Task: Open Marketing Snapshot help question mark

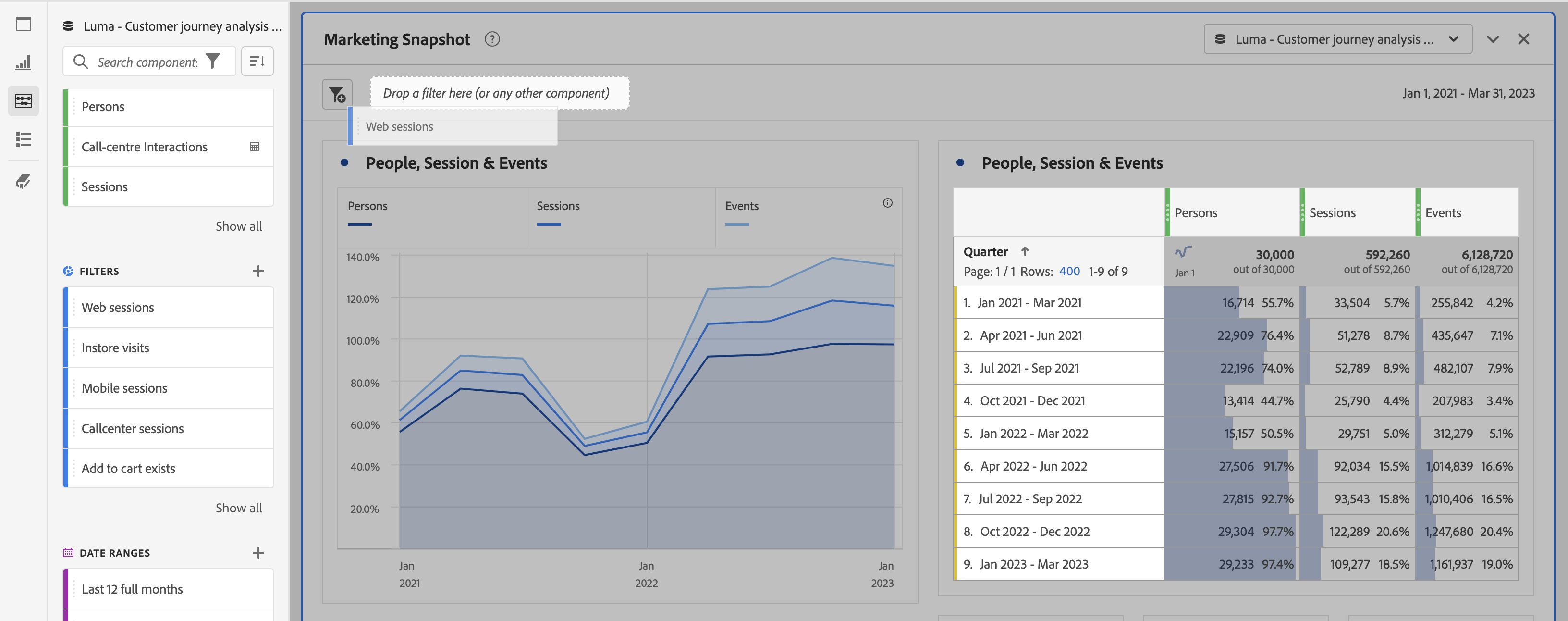Action: coord(492,39)
